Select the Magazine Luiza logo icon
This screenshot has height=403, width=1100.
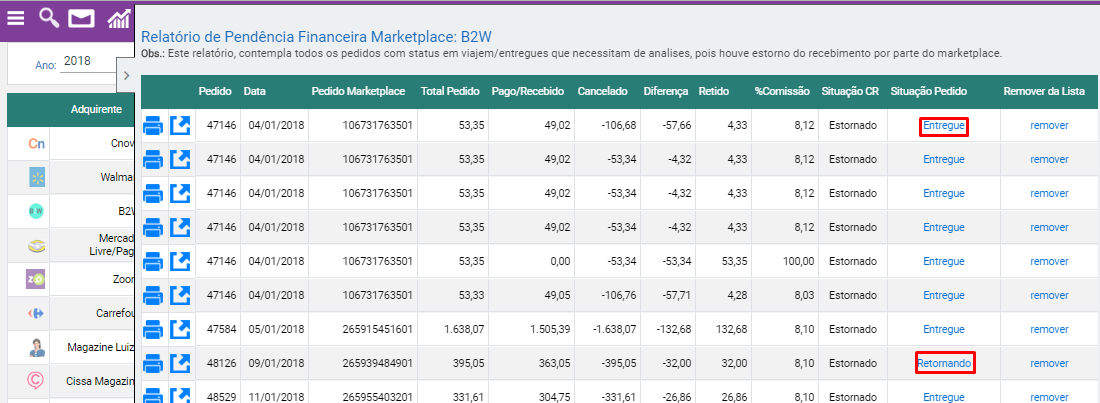coord(36,347)
